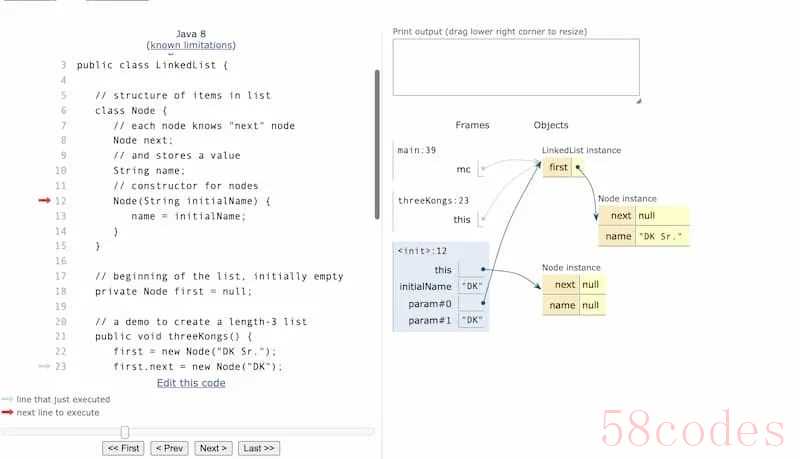Click code line 'private Node first = null;'
Image resolution: width=800 pixels, height=459 pixels.
click(173, 291)
